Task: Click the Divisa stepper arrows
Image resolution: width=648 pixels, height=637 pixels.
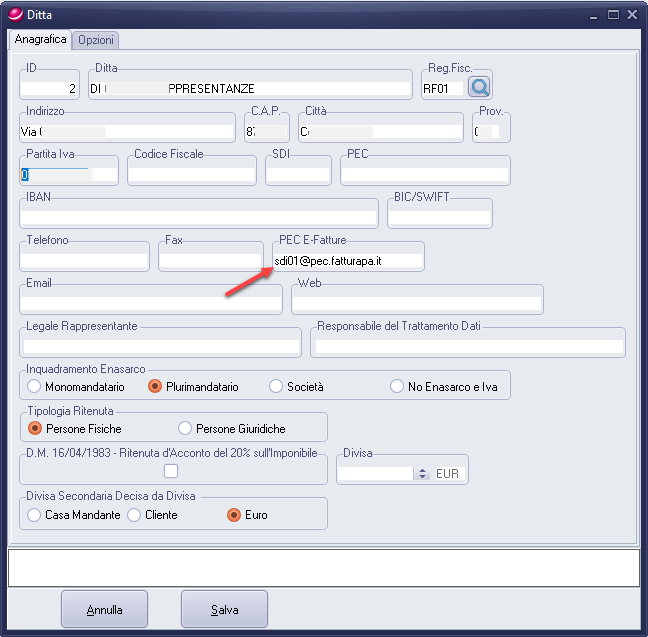Action: 423,473
